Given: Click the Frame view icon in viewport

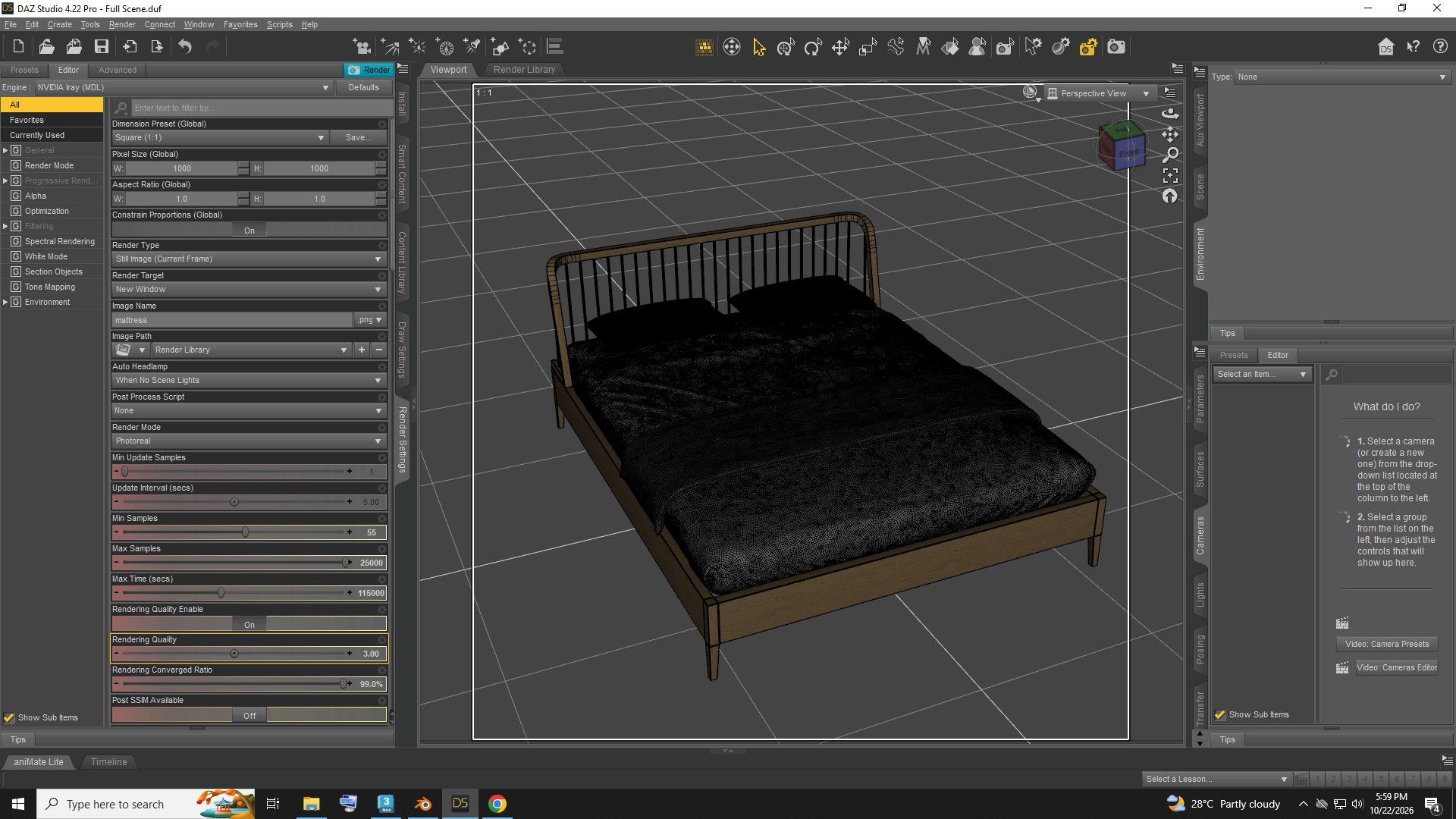Looking at the screenshot, I should 1170,175.
